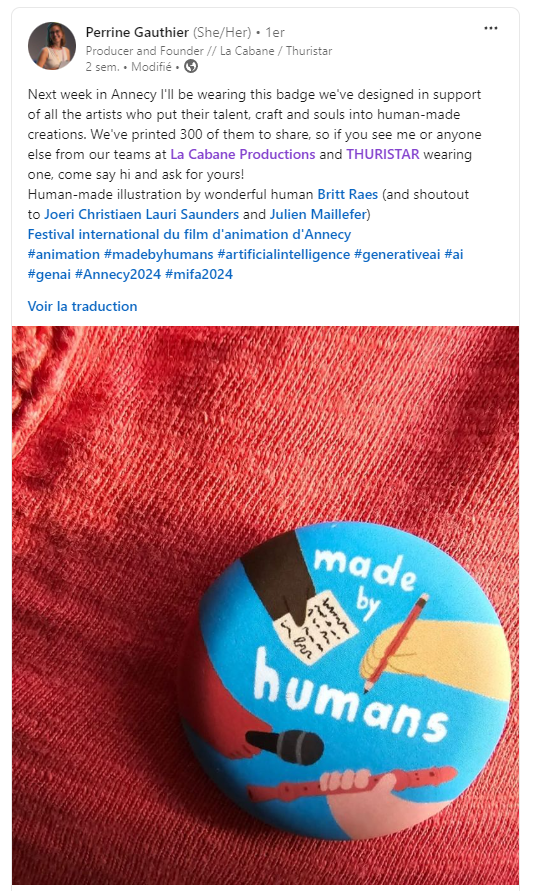Visit Britt Raes' profile

pos(348,194)
